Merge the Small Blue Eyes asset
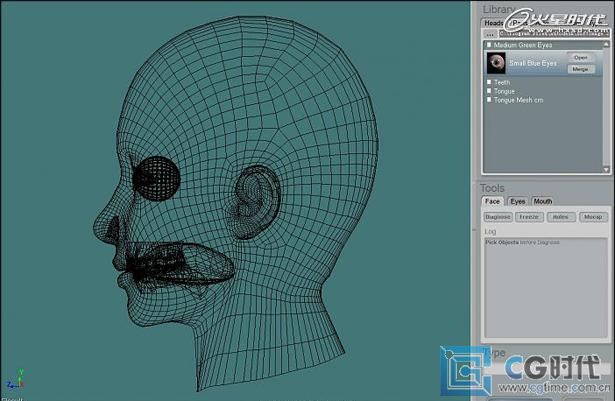Image resolution: width=615 pixels, height=401 pixels. click(581, 69)
